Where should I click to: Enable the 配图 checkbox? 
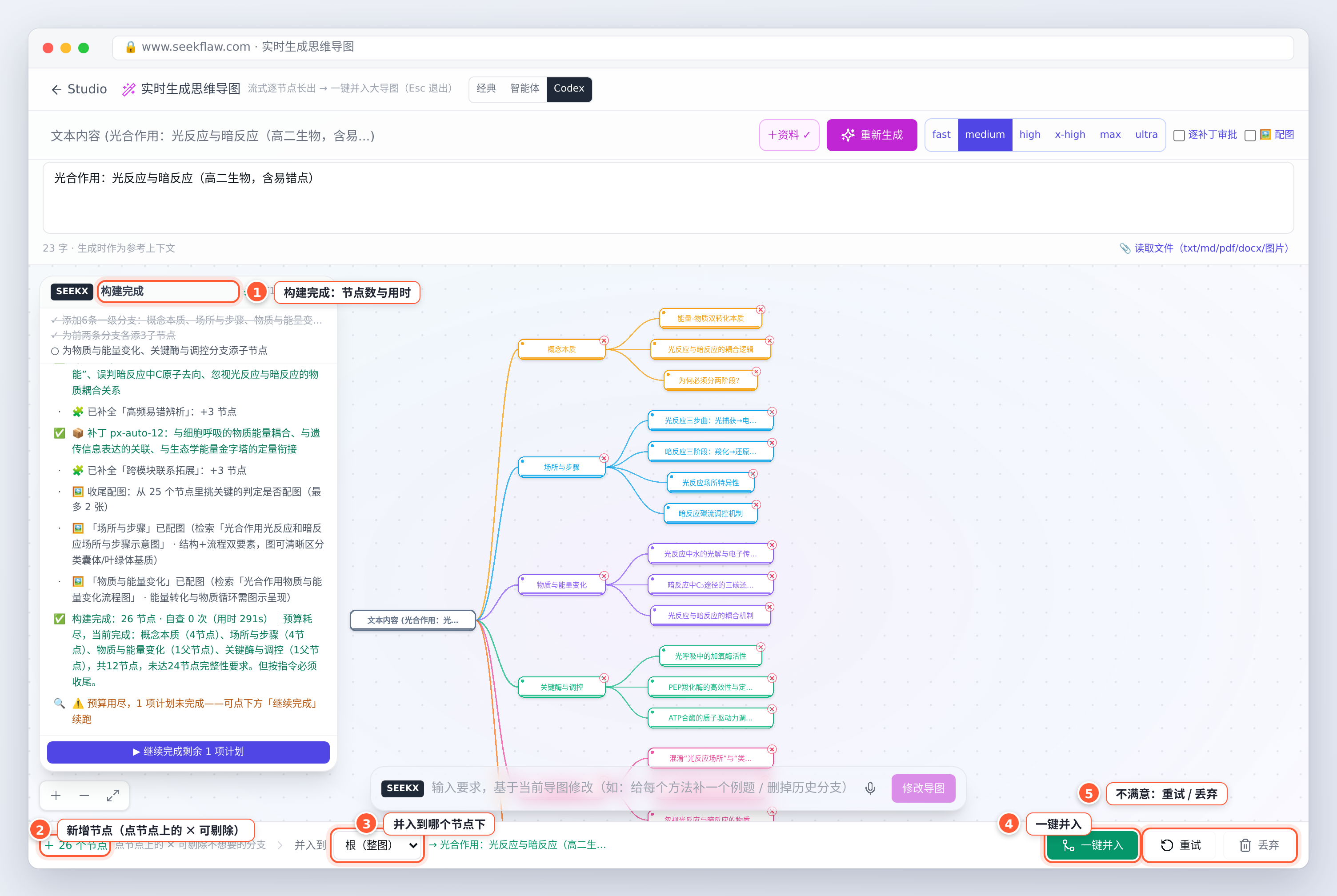(1250, 136)
